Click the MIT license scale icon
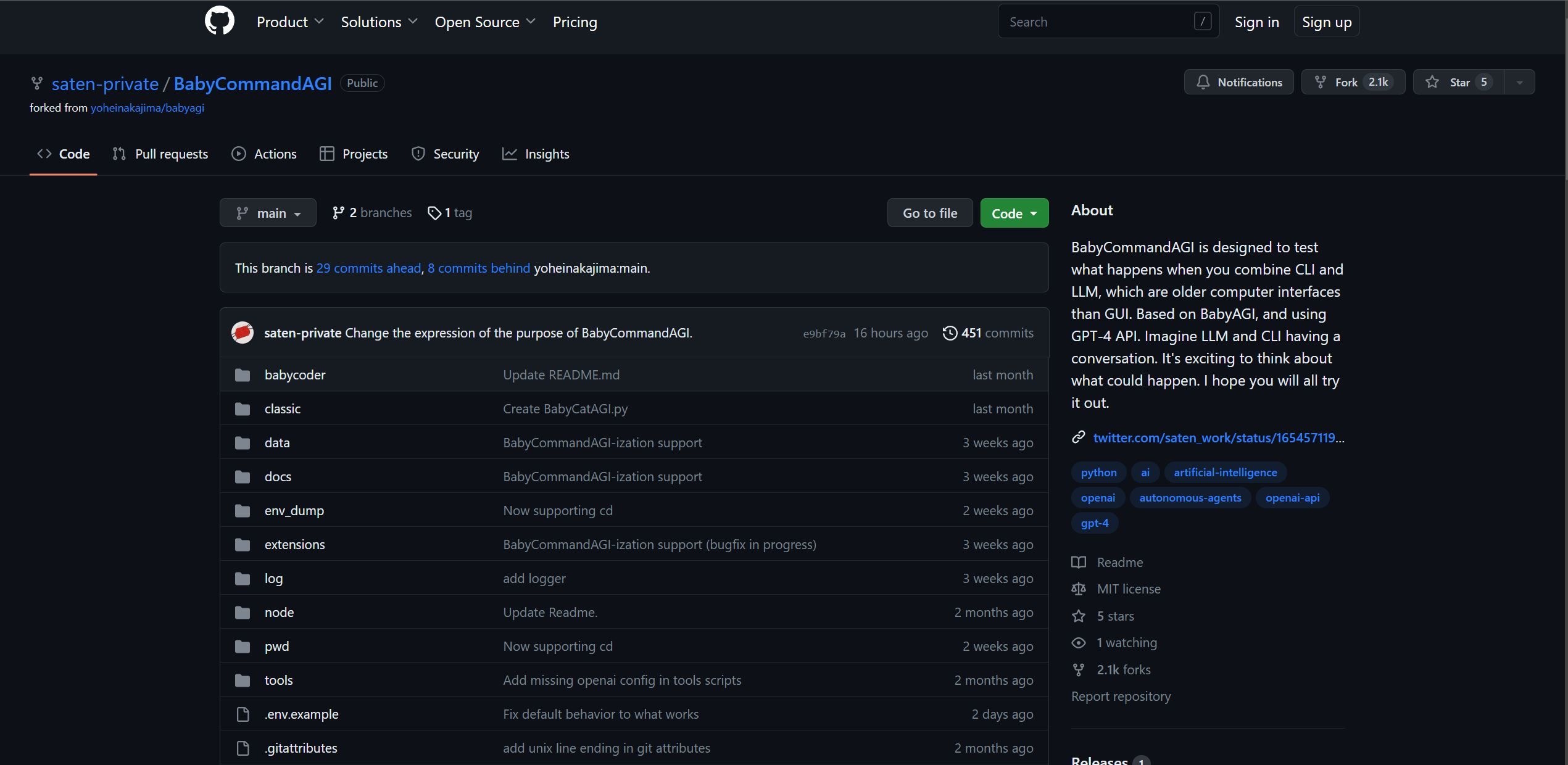This screenshot has height=765, width=1568. pos(1078,589)
